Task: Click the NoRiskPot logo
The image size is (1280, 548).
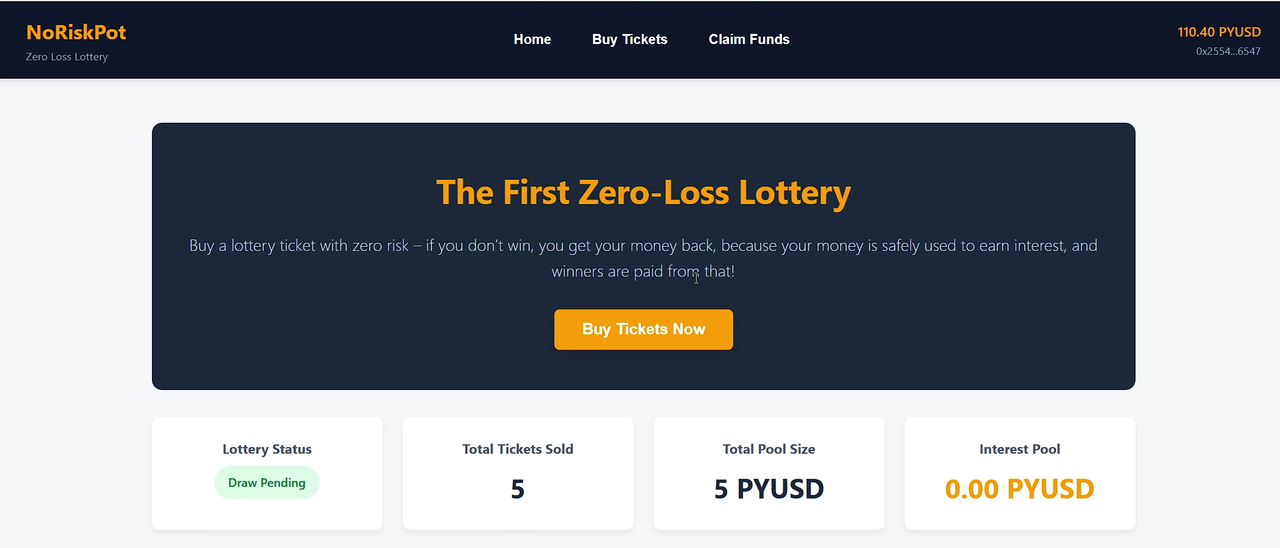Action: pyautogui.click(x=76, y=32)
